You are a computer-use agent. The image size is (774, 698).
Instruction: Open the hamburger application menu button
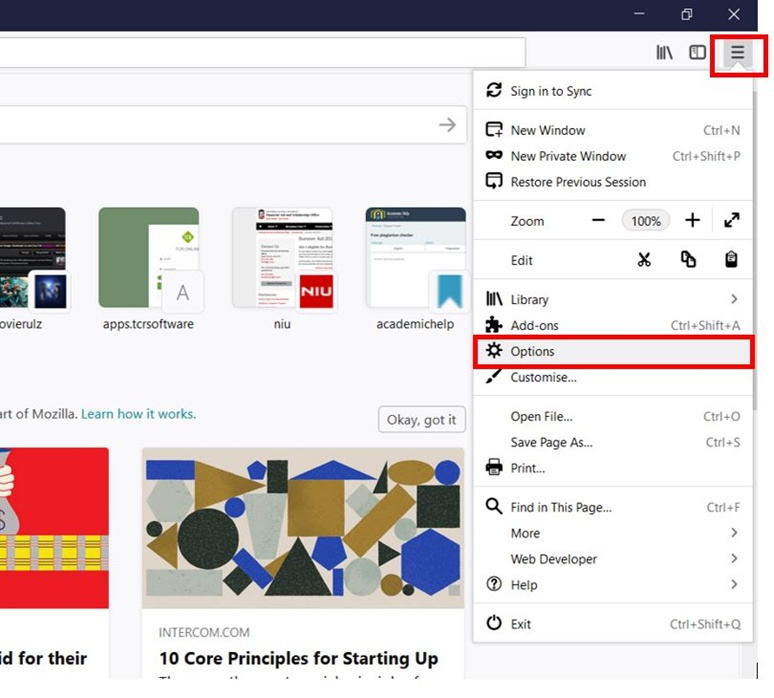point(738,53)
